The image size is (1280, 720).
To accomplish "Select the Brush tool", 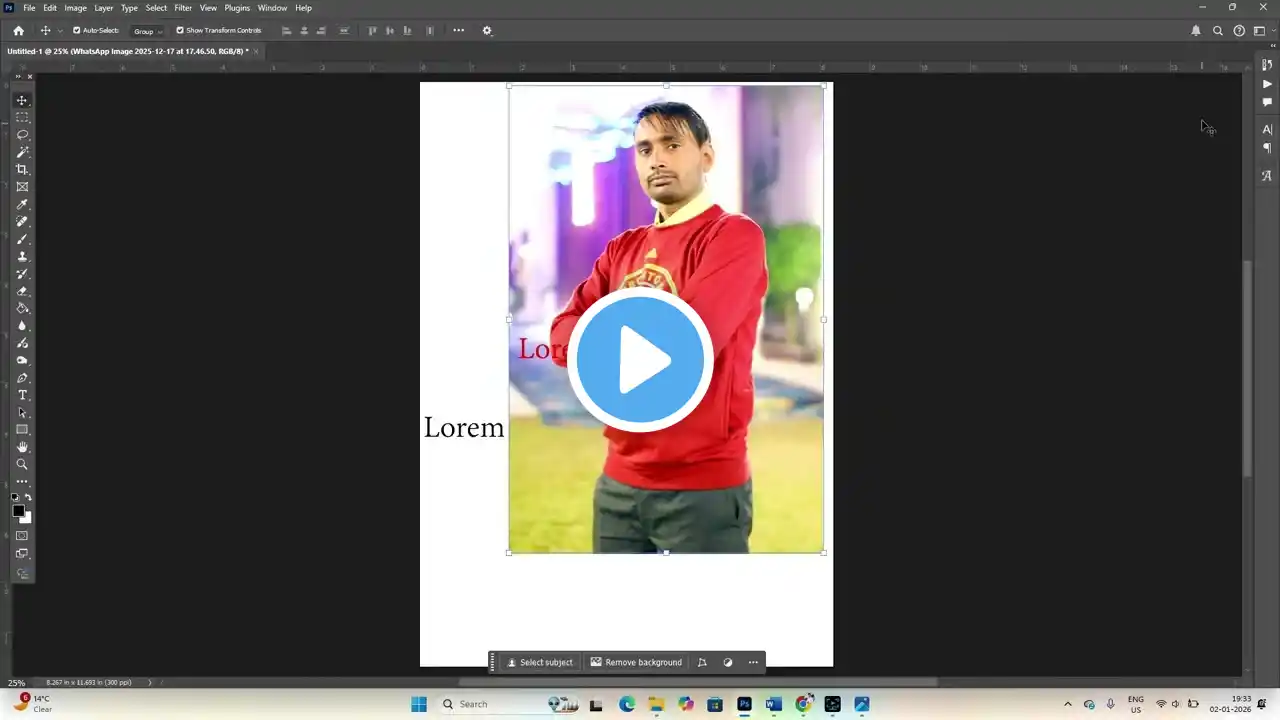I will click(22, 239).
